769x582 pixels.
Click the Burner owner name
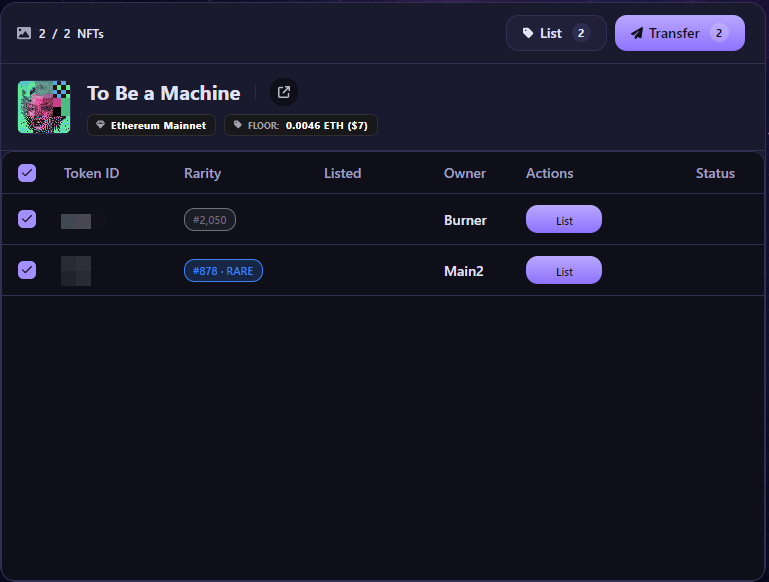coord(465,220)
